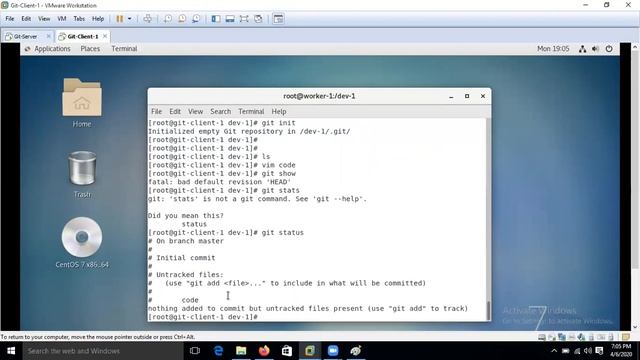Show hidden system tray icons

tap(554, 351)
